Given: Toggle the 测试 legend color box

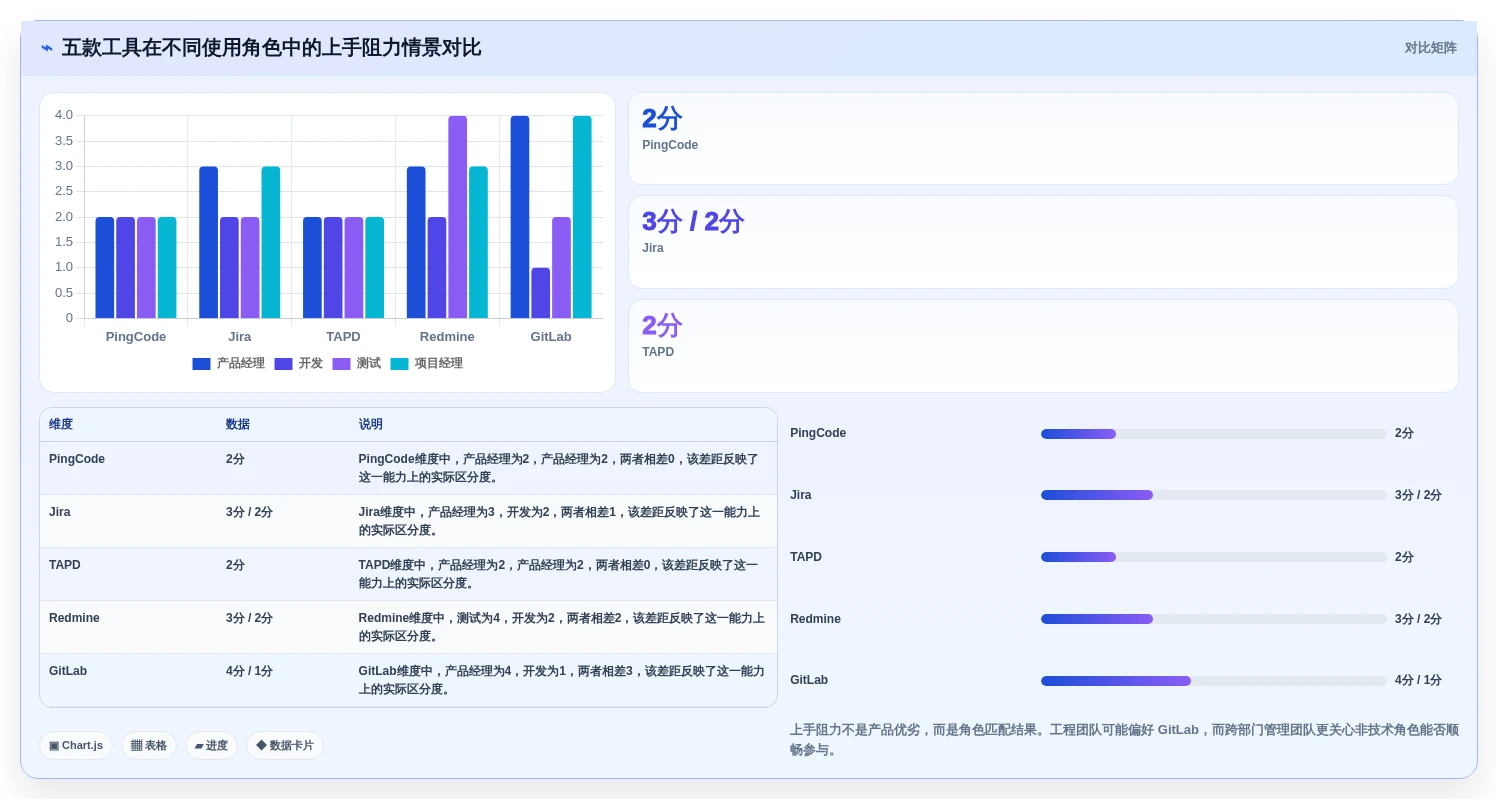Looking at the screenshot, I should (341, 364).
